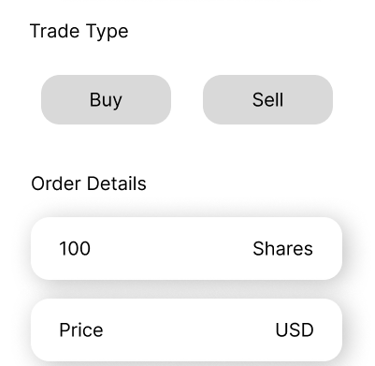Tap the gray Buy pill button
The height and width of the screenshot is (366, 375).
point(106,100)
